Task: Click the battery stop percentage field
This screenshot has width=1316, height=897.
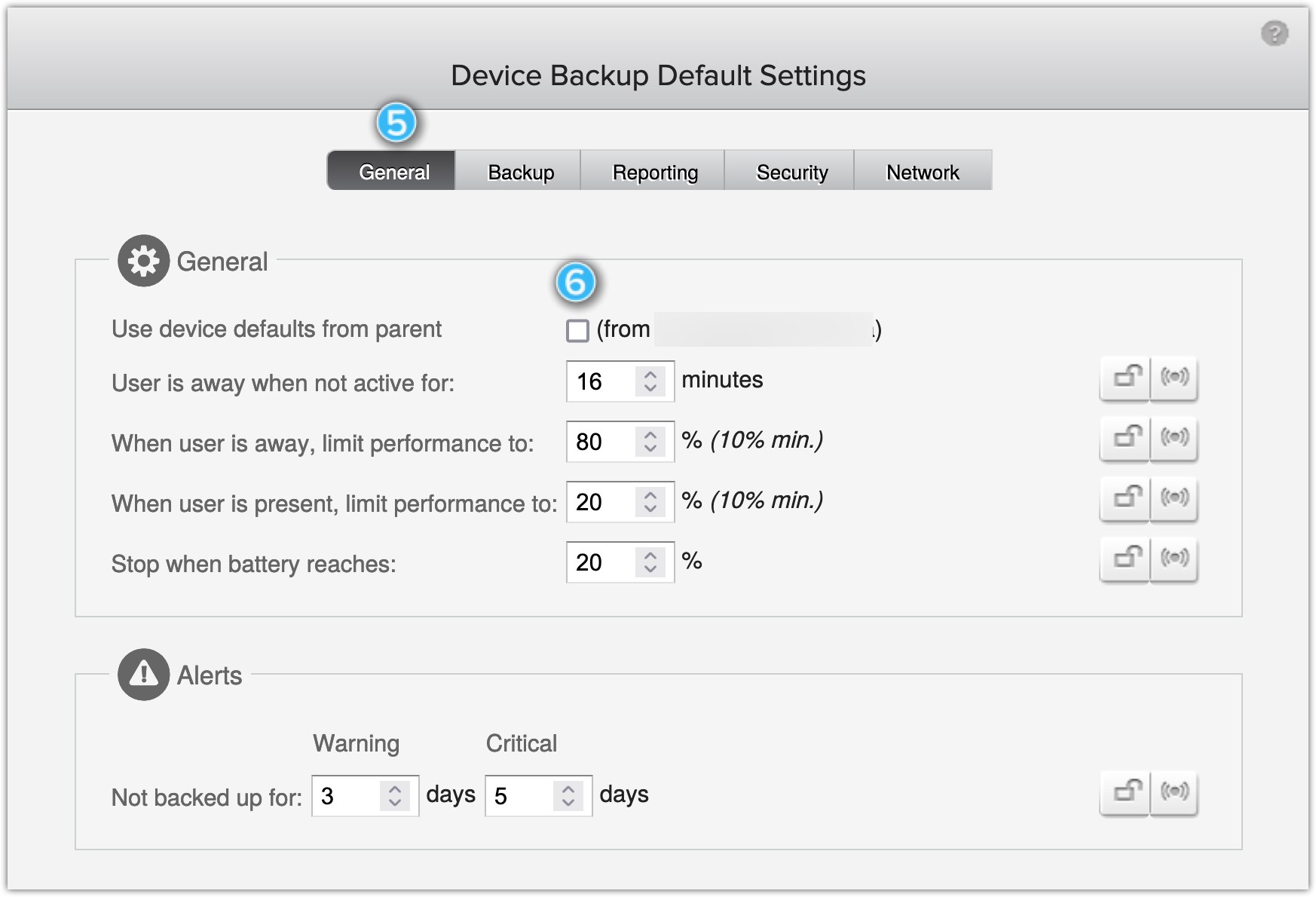Action: pos(620,562)
